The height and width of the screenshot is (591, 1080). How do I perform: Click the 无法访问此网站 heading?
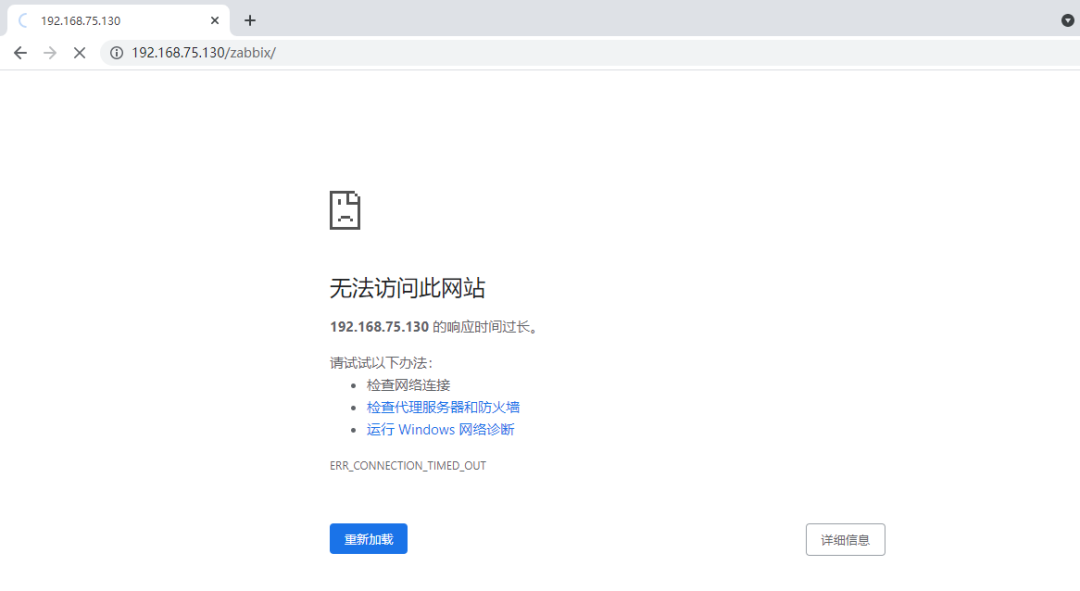408,288
